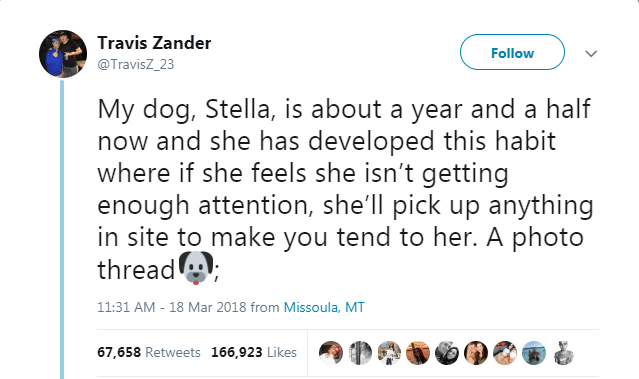Open Travis Zander's profile picture
The width and height of the screenshot is (639, 379).
tap(63, 53)
